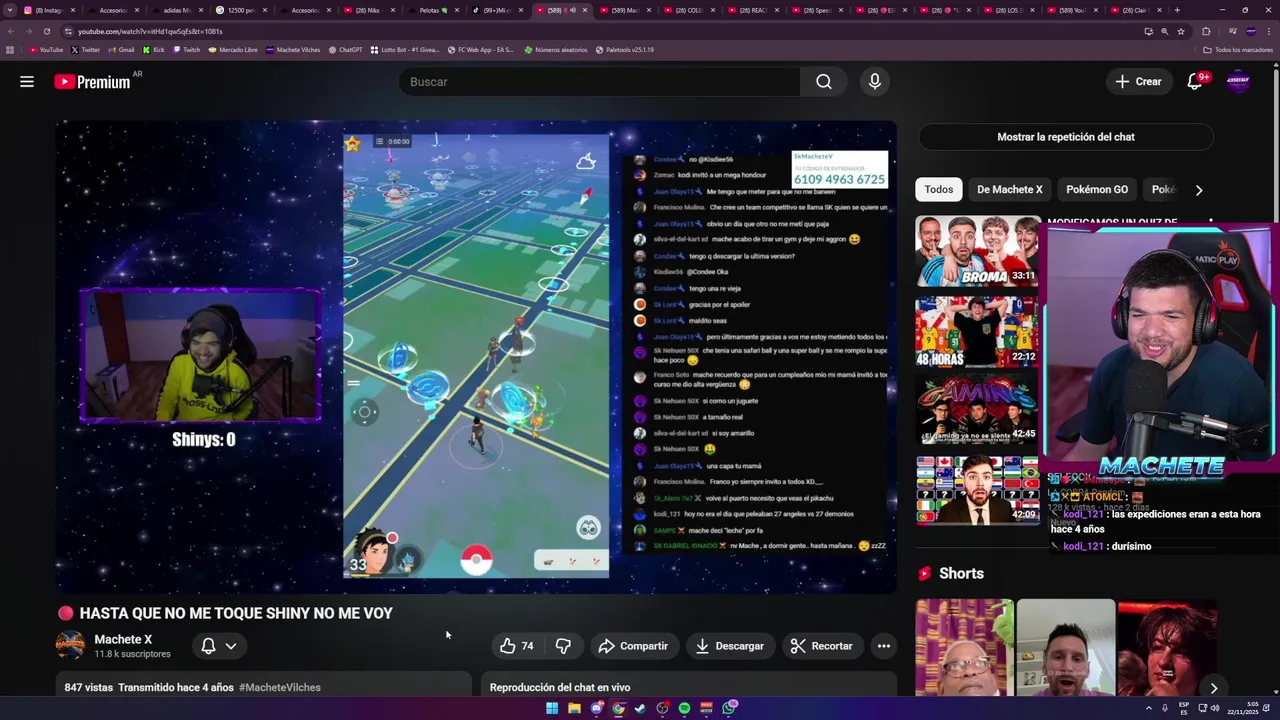Switch to the Pelotas browser tab
This screenshot has height=720, width=1280.
[x=433, y=10]
